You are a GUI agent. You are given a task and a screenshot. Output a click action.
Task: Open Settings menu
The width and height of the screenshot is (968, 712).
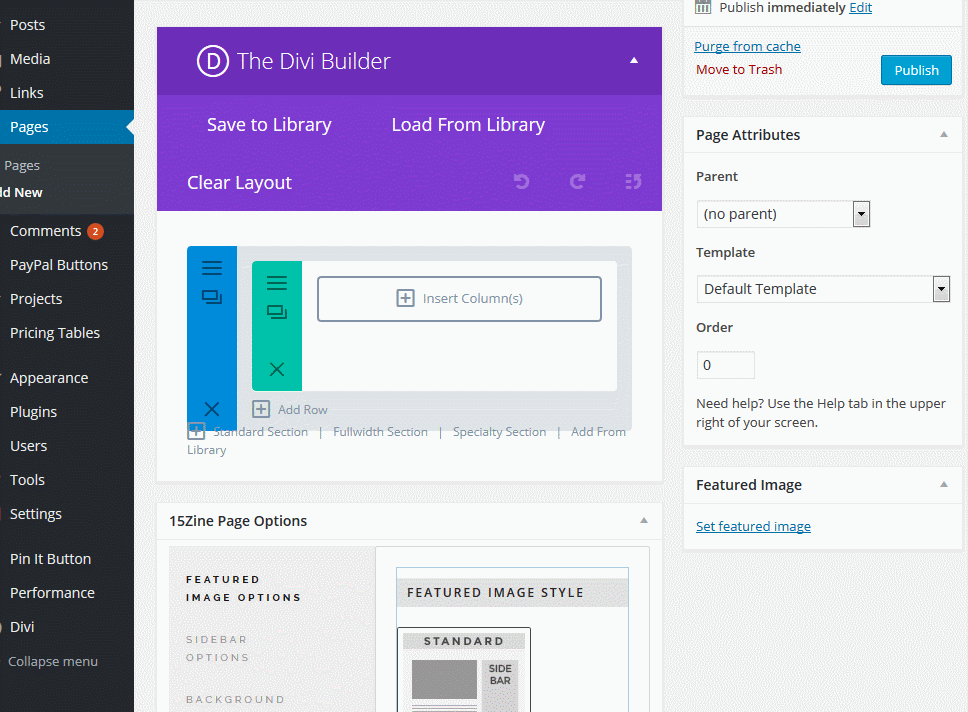coord(36,514)
